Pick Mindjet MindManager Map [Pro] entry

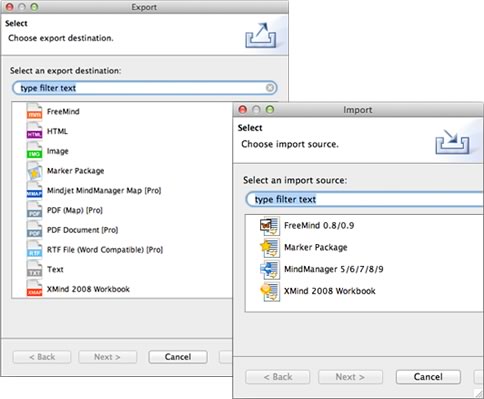pyautogui.click(x=104, y=190)
